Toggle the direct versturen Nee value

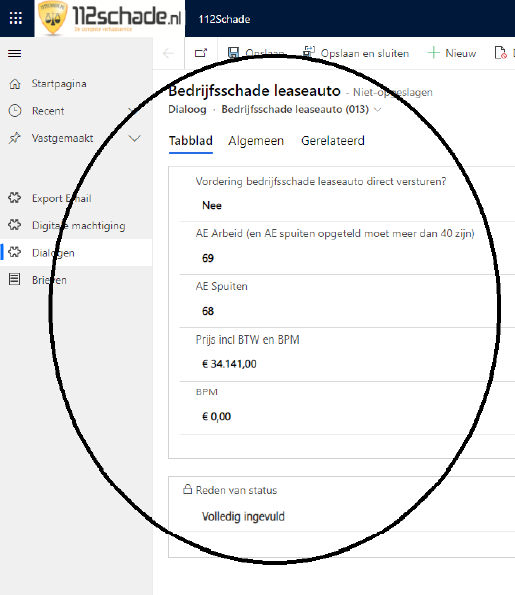(x=212, y=206)
